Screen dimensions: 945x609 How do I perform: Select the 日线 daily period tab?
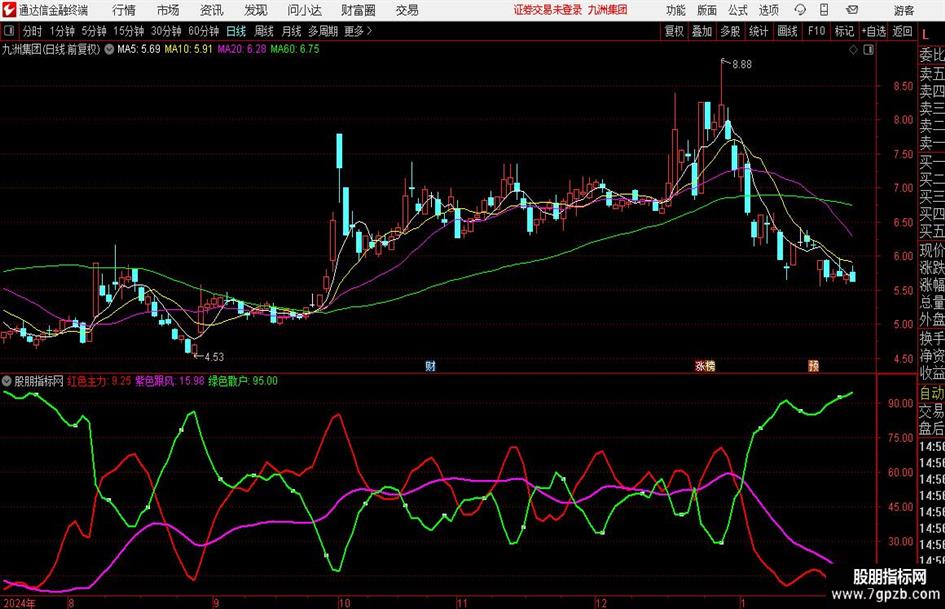(236, 31)
